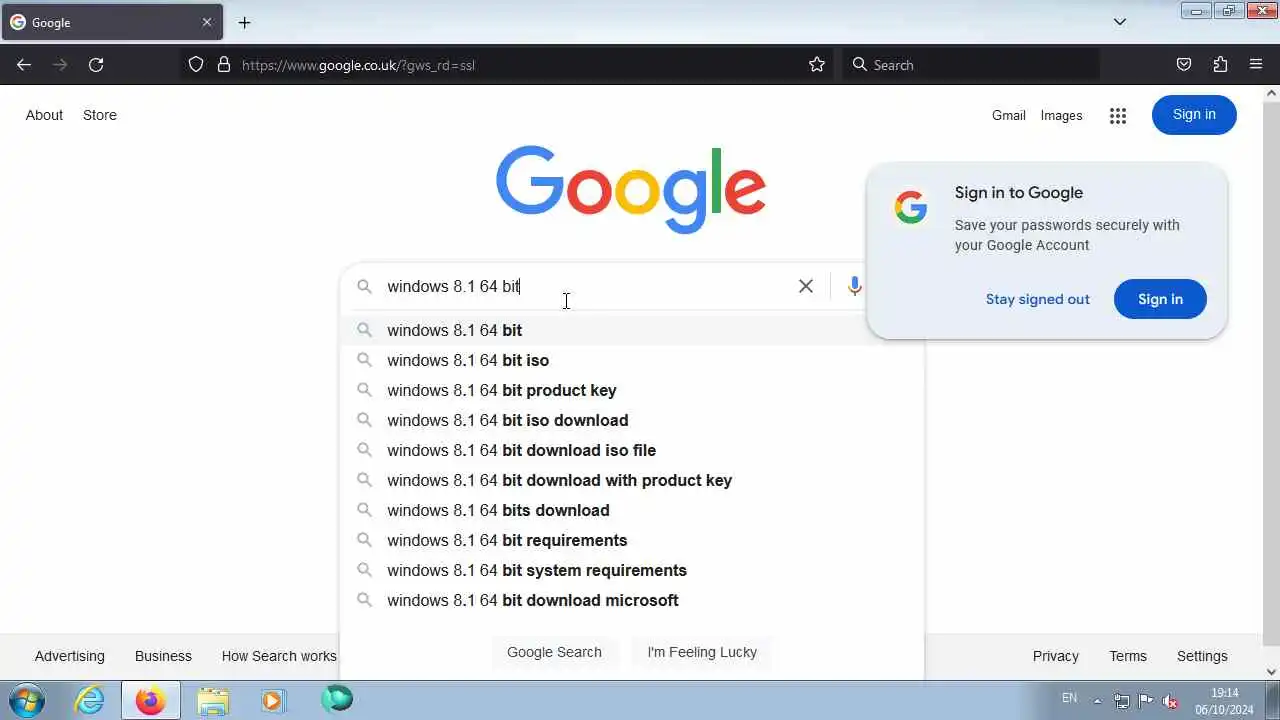Select suggestion 'bit download microsoft'
This screenshot has height=720, width=1280.
pos(632,600)
